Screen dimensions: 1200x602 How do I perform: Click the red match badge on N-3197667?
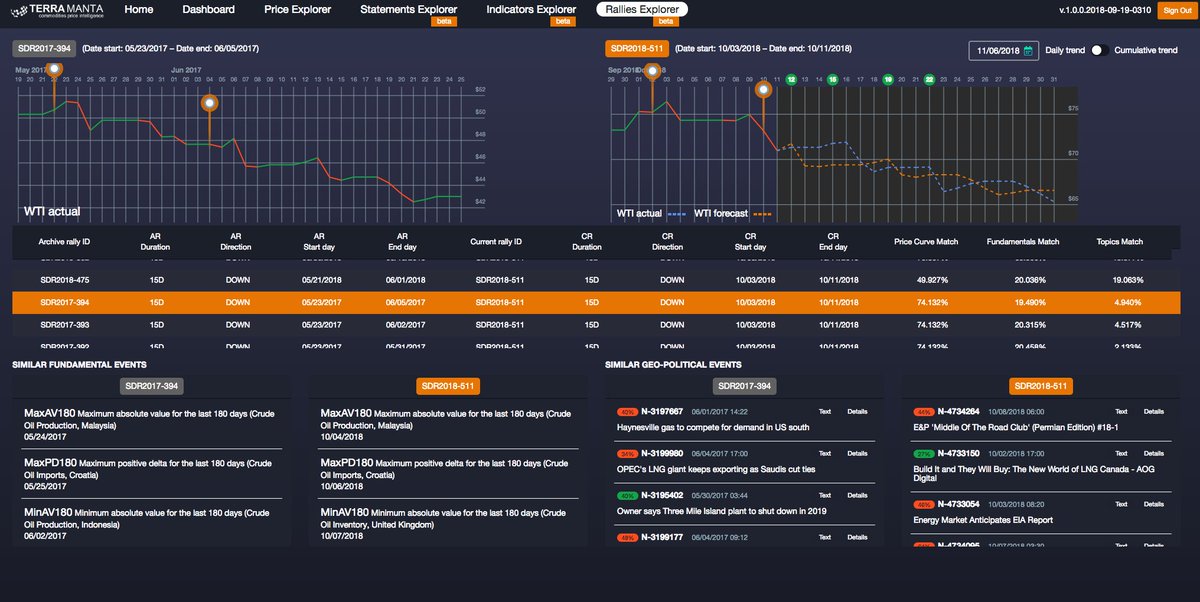click(628, 412)
